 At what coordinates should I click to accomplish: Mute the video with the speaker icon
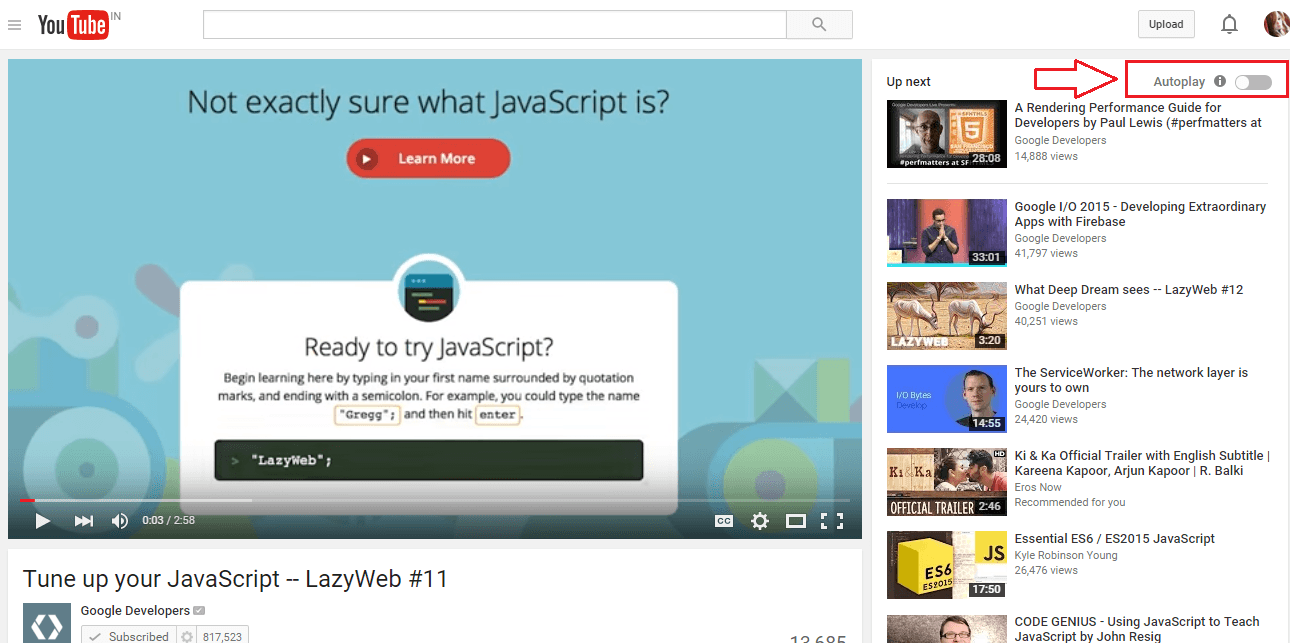(x=120, y=520)
